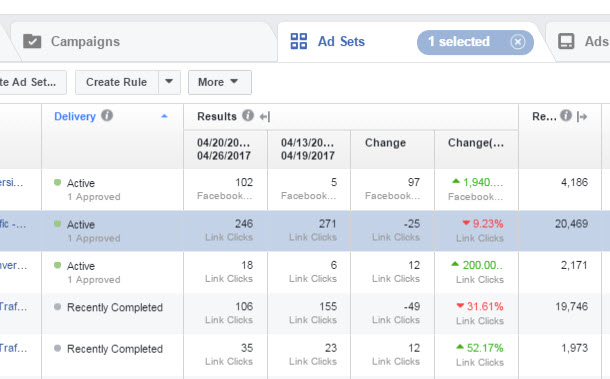Select the Recently Completed row with 106 link clicks
610x379 pixels.
coord(305,314)
